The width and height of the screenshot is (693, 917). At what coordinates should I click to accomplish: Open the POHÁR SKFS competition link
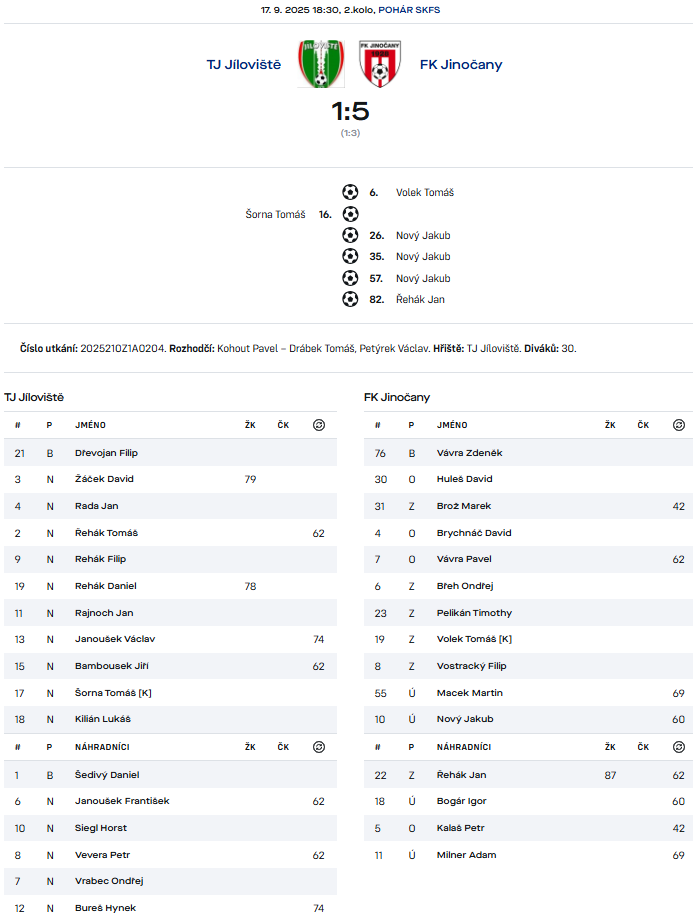tap(409, 10)
